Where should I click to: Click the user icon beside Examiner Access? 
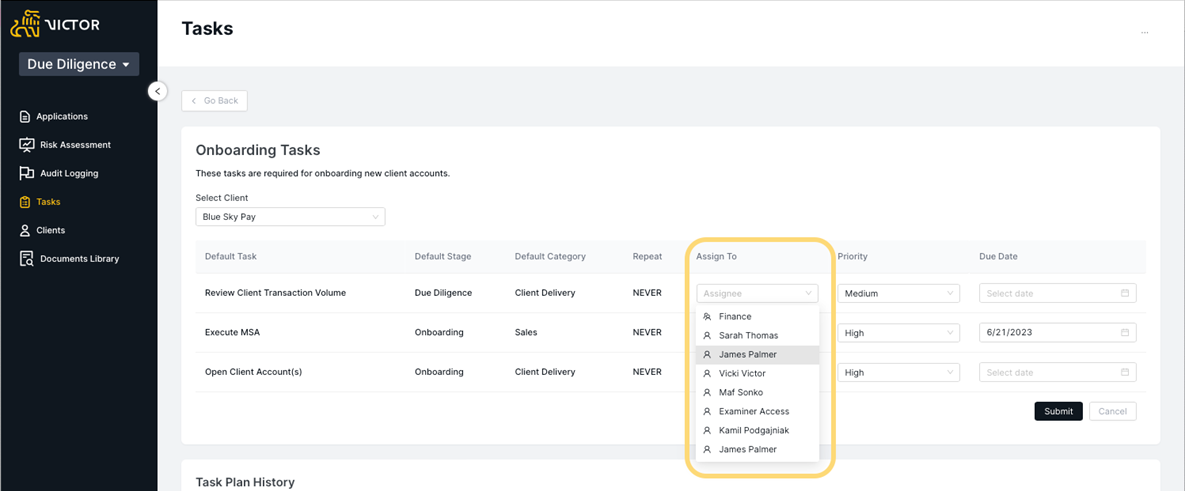(x=707, y=412)
